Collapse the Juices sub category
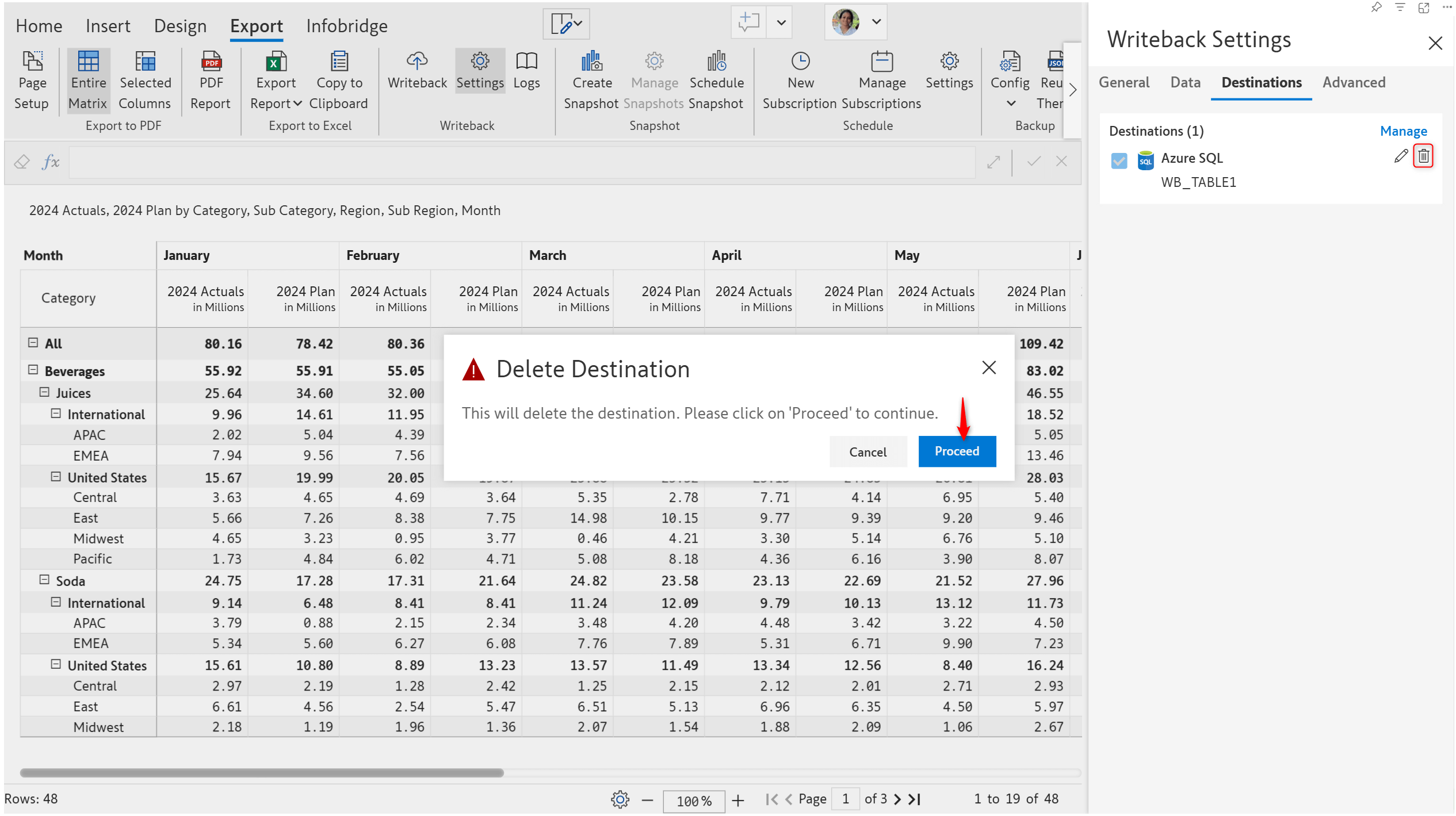 click(44, 392)
